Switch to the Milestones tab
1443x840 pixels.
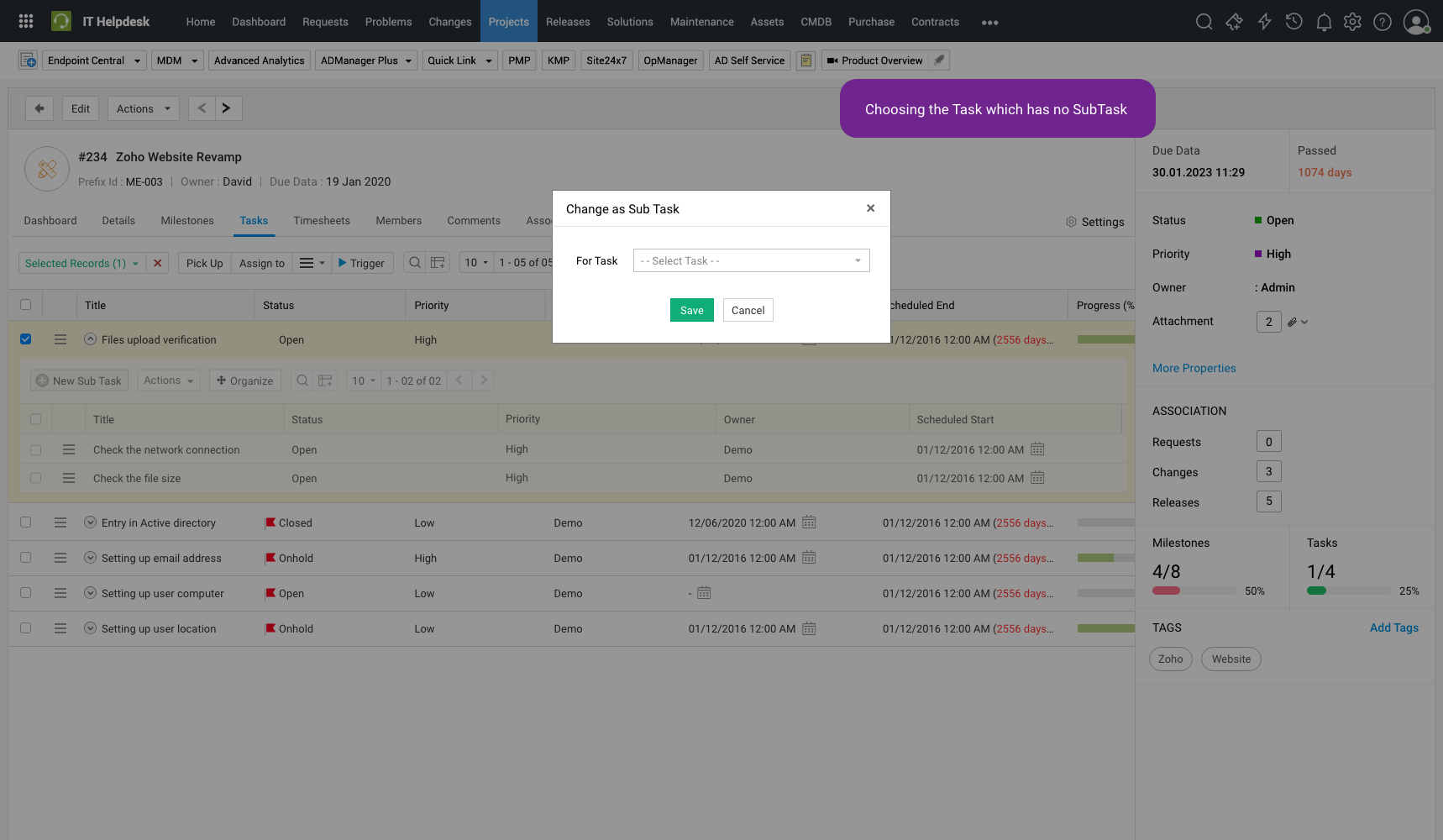[x=187, y=221]
